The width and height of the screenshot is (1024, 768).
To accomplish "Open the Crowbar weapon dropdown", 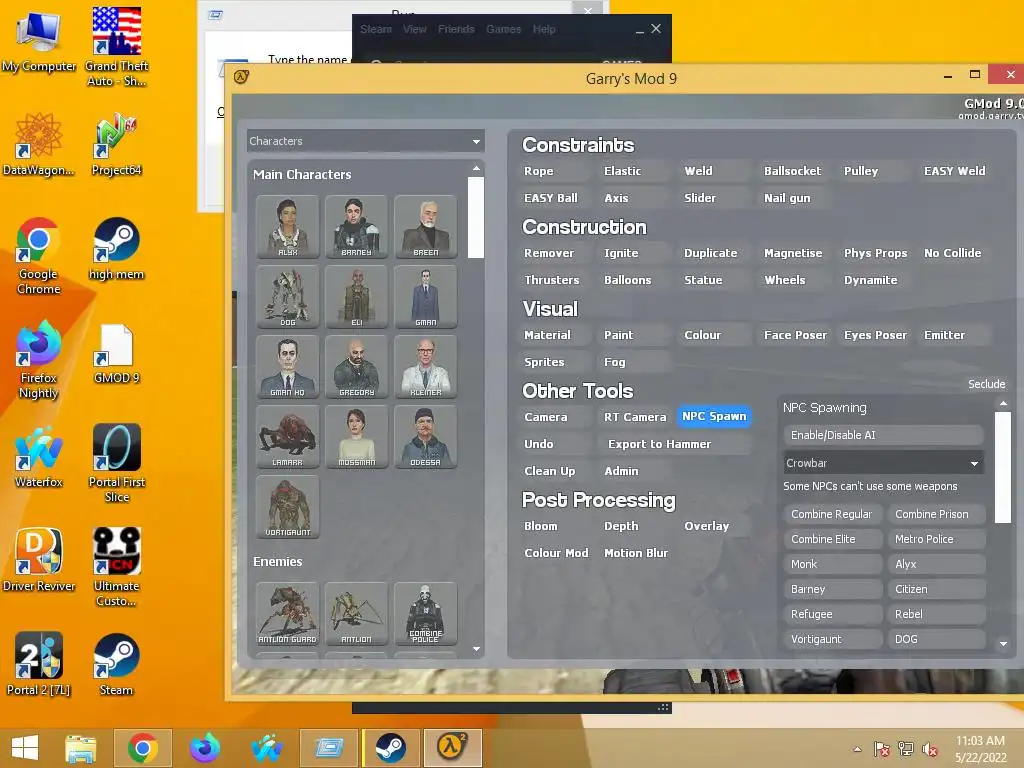I will pyautogui.click(x=882, y=462).
